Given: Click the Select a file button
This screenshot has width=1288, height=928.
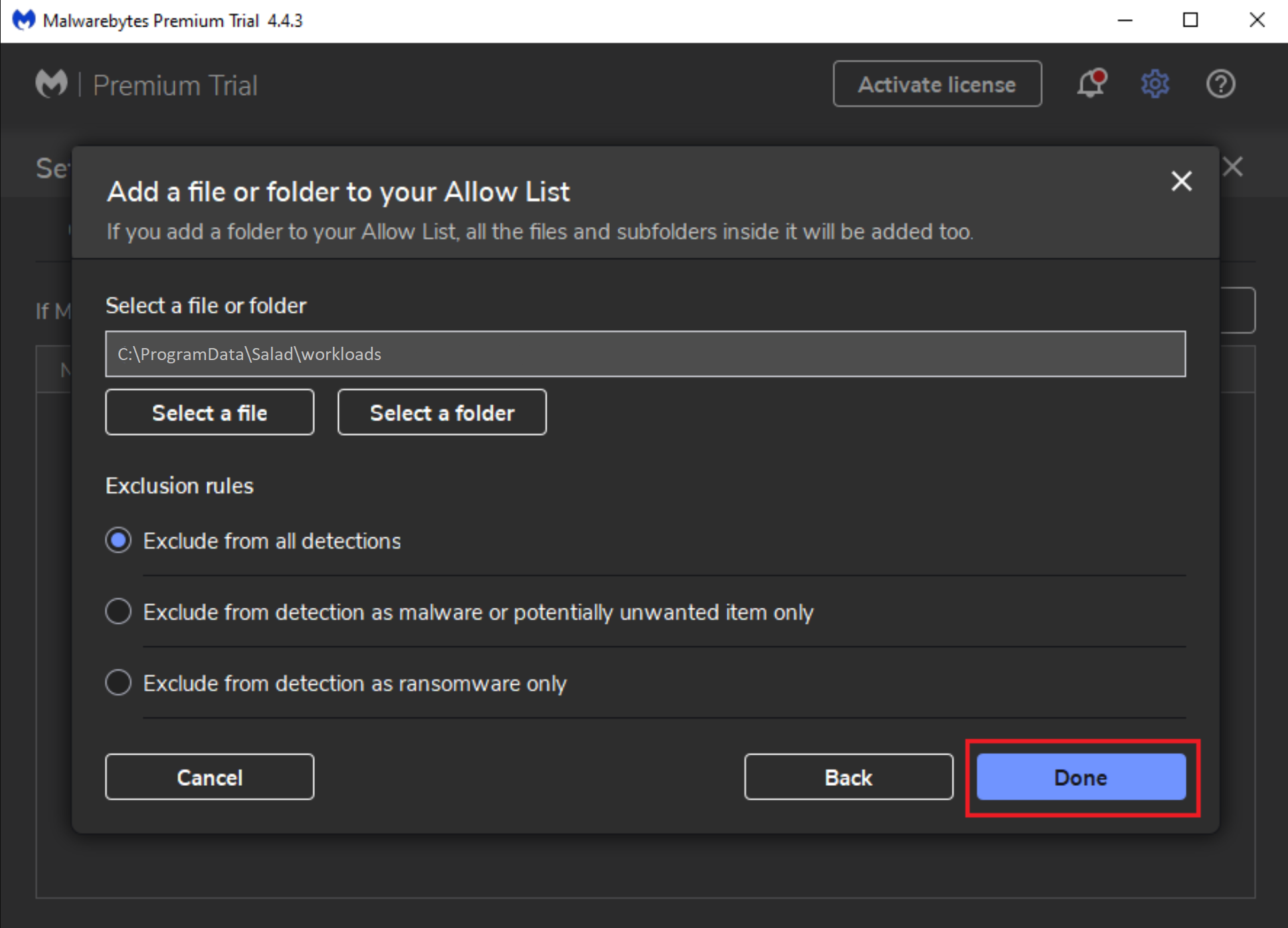Looking at the screenshot, I should 209,413.
